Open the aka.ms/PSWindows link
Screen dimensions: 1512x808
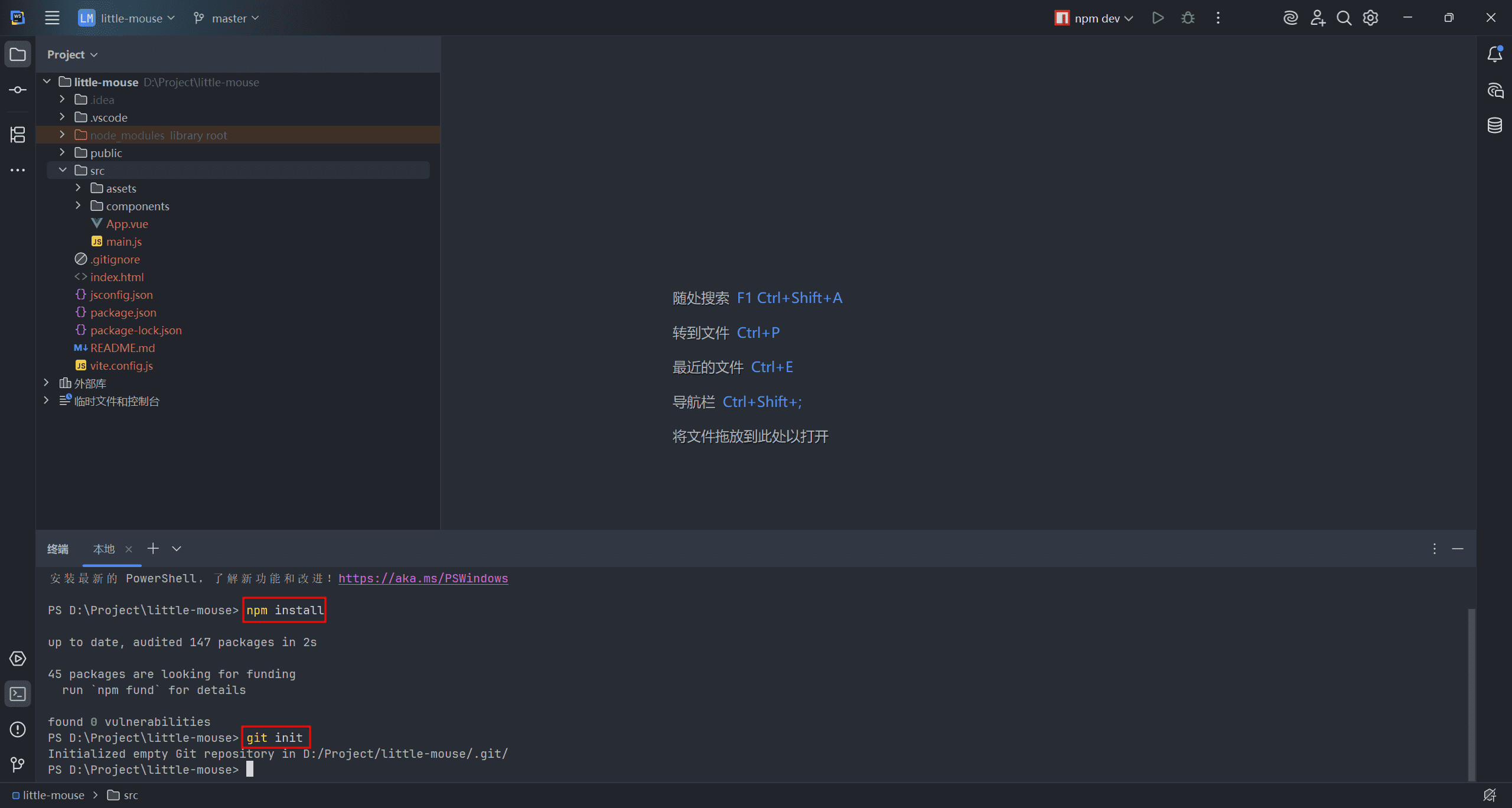tap(423, 578)
